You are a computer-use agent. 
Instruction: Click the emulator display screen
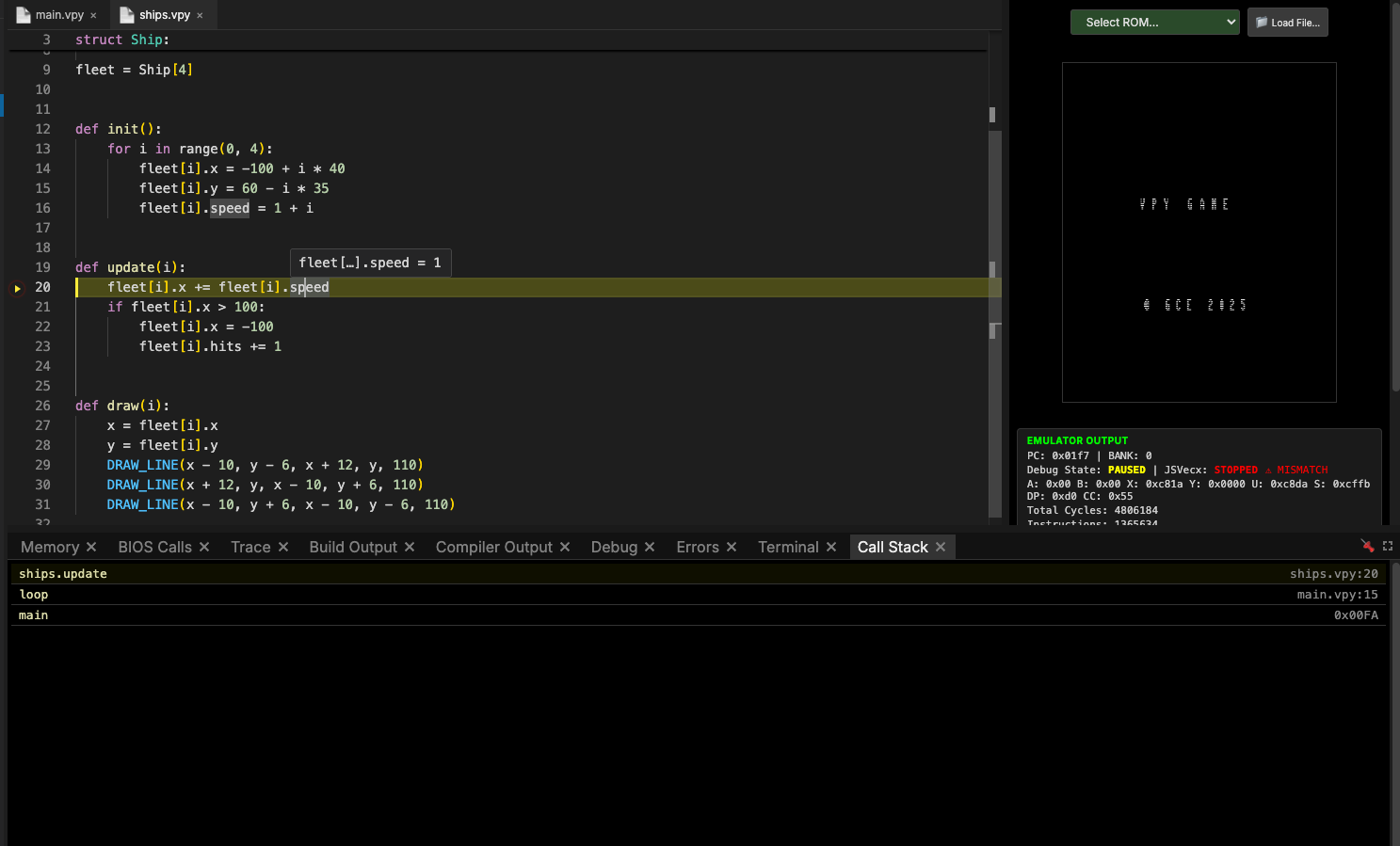pyautogui.click(x=1199, y=232)
